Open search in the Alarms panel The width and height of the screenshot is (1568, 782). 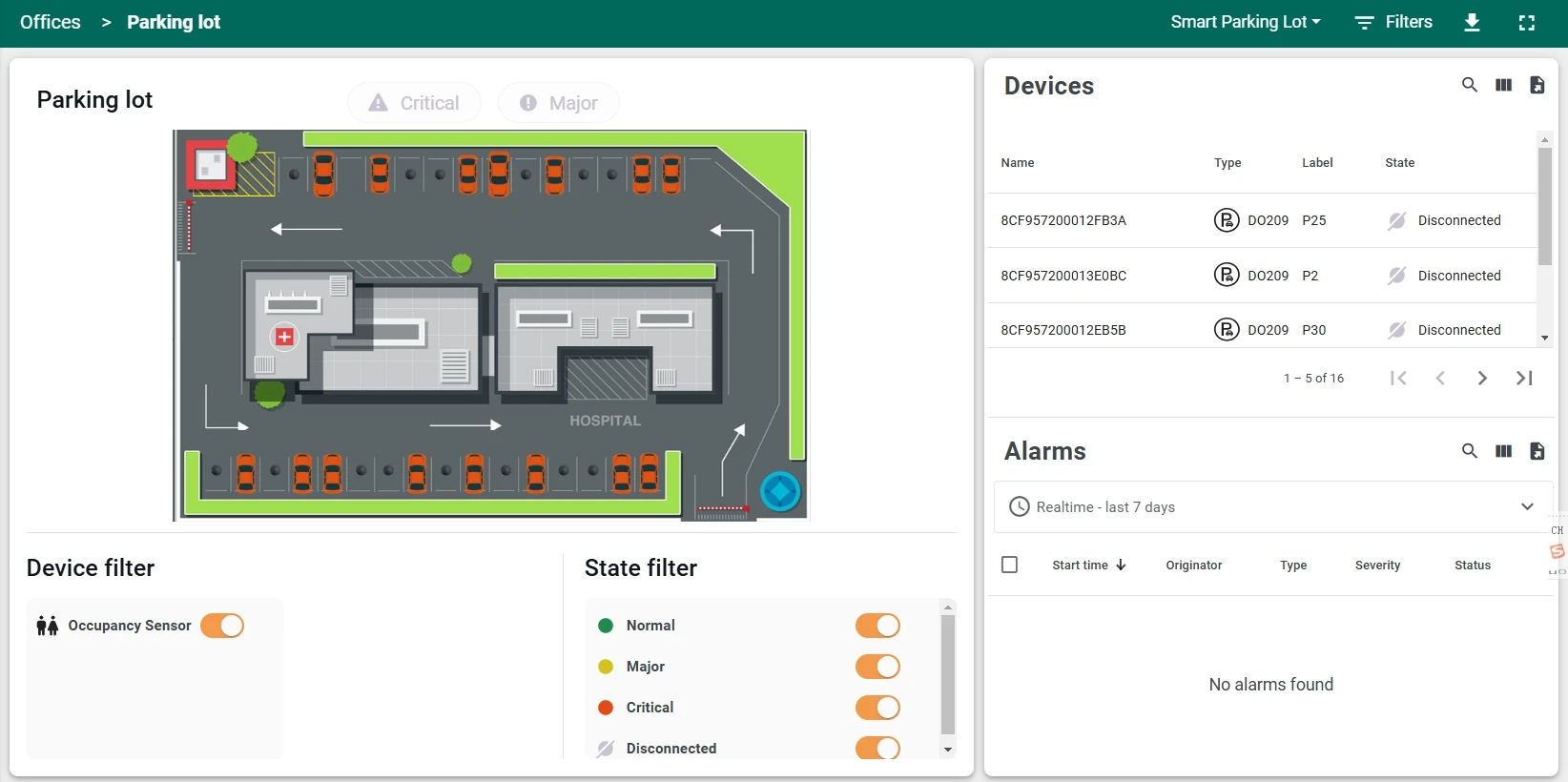pos(1469,451)
